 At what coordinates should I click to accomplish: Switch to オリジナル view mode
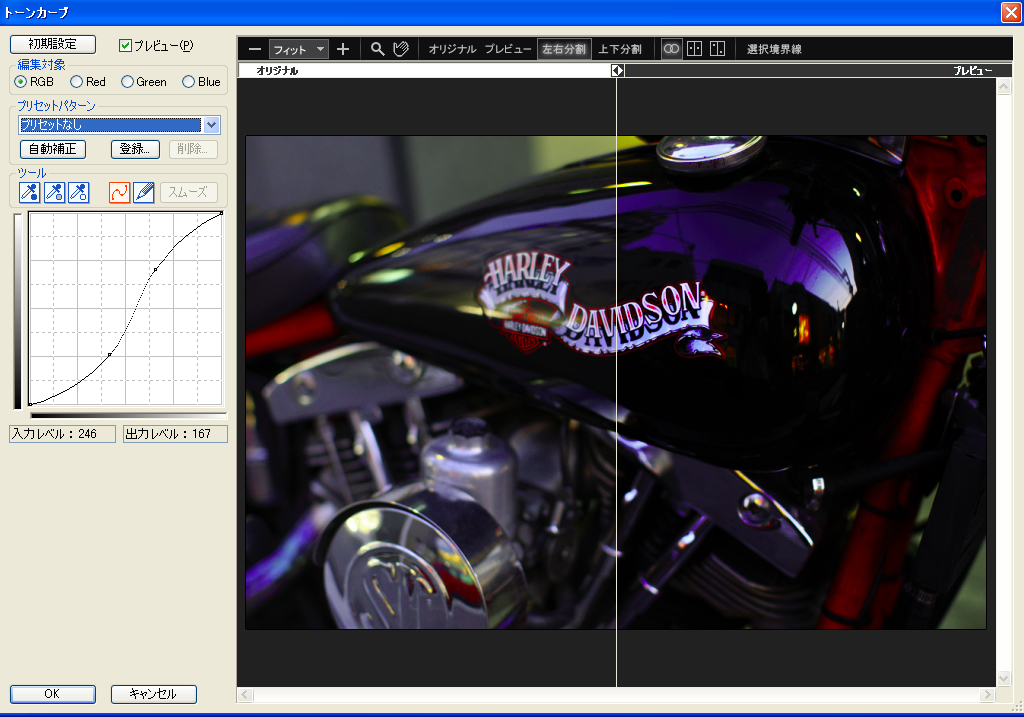tap(452, 49)
